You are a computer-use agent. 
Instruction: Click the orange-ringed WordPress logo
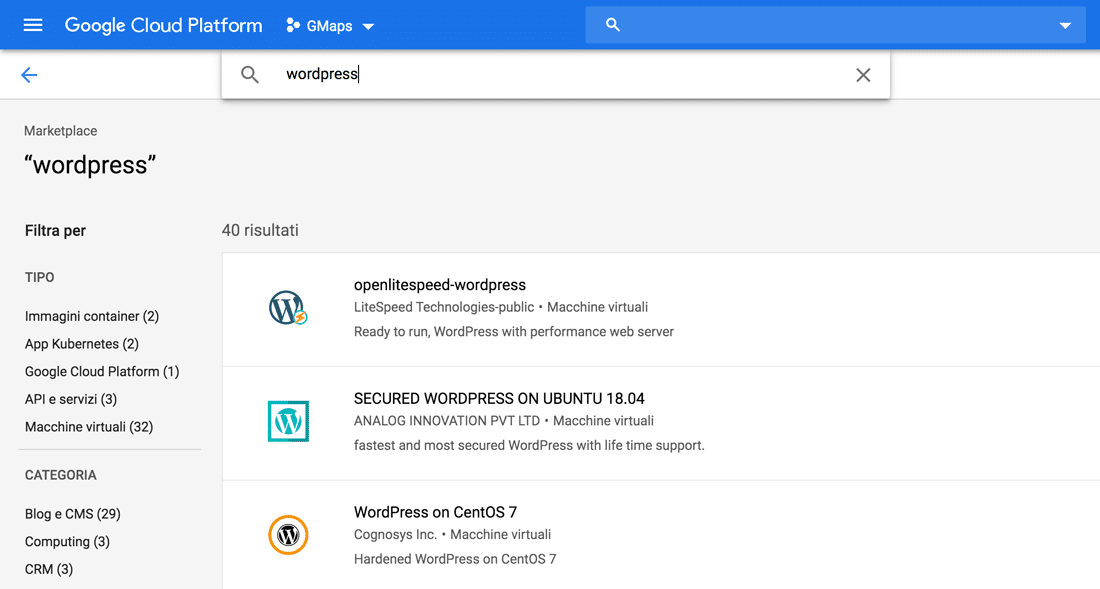point(288,535)
